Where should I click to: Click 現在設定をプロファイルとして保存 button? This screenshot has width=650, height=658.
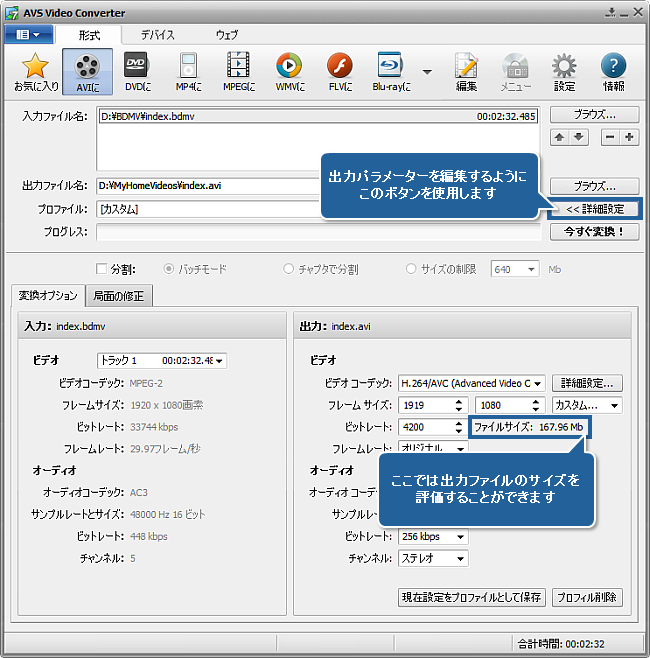click(x=471, y=597)
